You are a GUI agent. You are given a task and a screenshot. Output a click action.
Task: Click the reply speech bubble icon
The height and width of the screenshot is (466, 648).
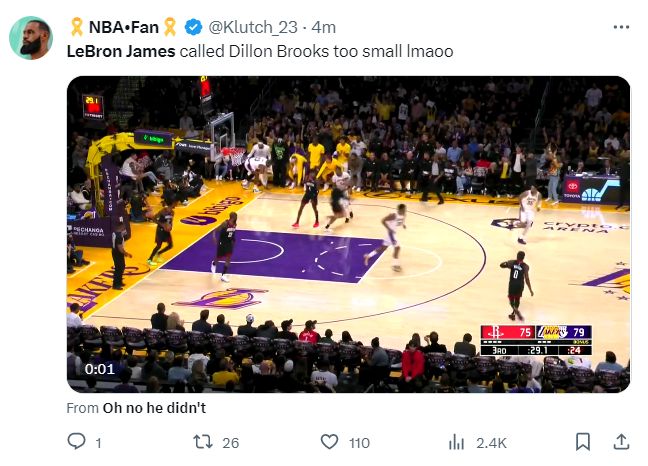coord(76,442)
